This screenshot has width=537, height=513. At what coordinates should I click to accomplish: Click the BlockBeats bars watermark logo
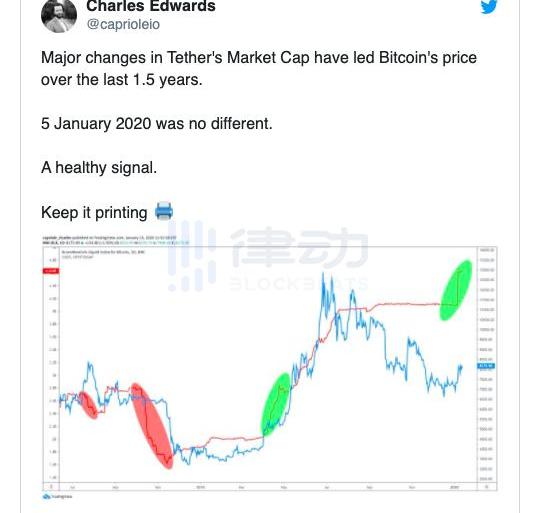[192, 256]
